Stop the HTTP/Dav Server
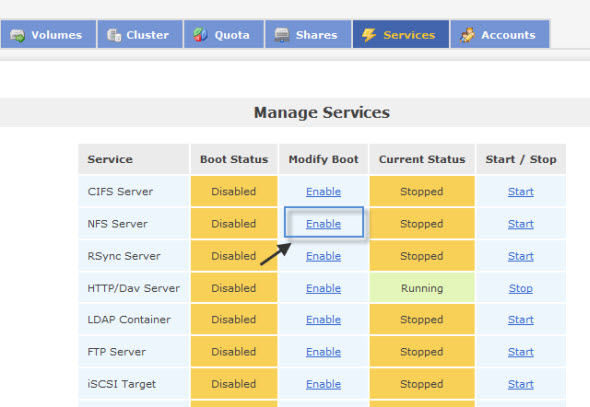The image size is (590, 407). click(521, 289)
